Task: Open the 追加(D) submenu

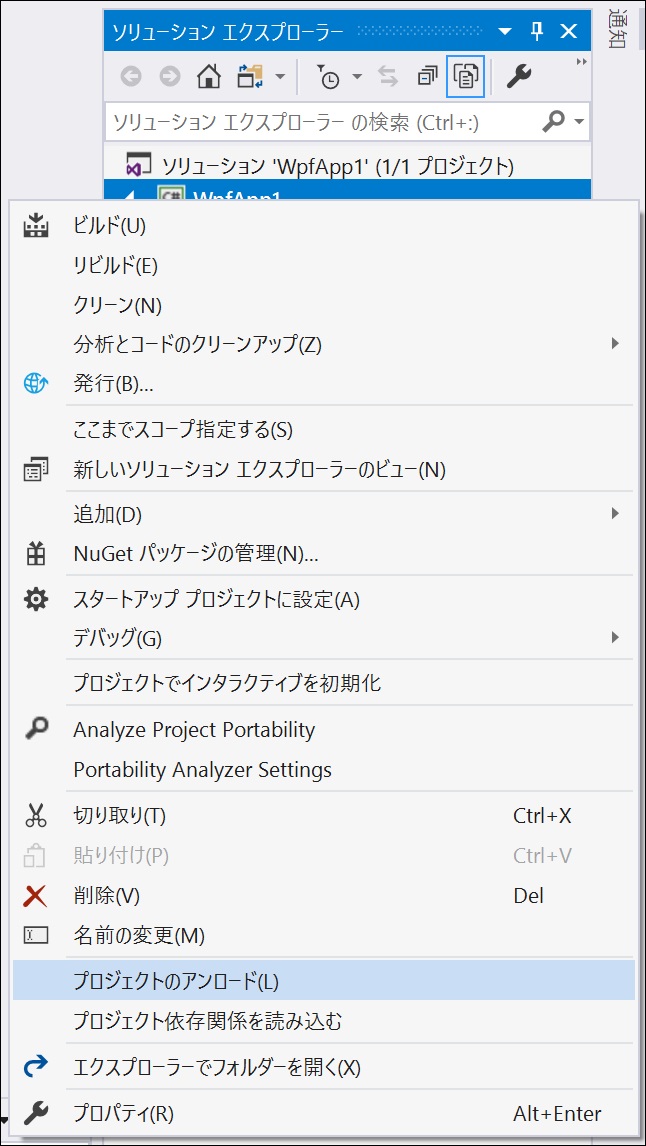Action: (x=323, y=515)
